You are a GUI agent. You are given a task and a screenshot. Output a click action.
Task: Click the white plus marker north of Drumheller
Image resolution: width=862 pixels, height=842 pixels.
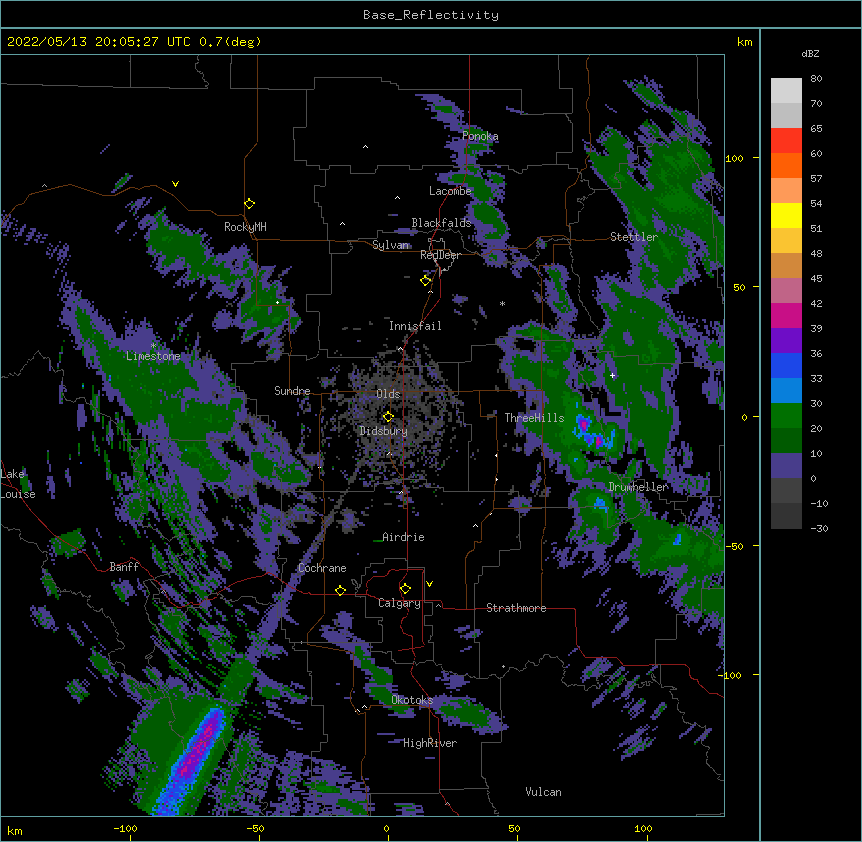pyautogui.click(x=612, y=375)
